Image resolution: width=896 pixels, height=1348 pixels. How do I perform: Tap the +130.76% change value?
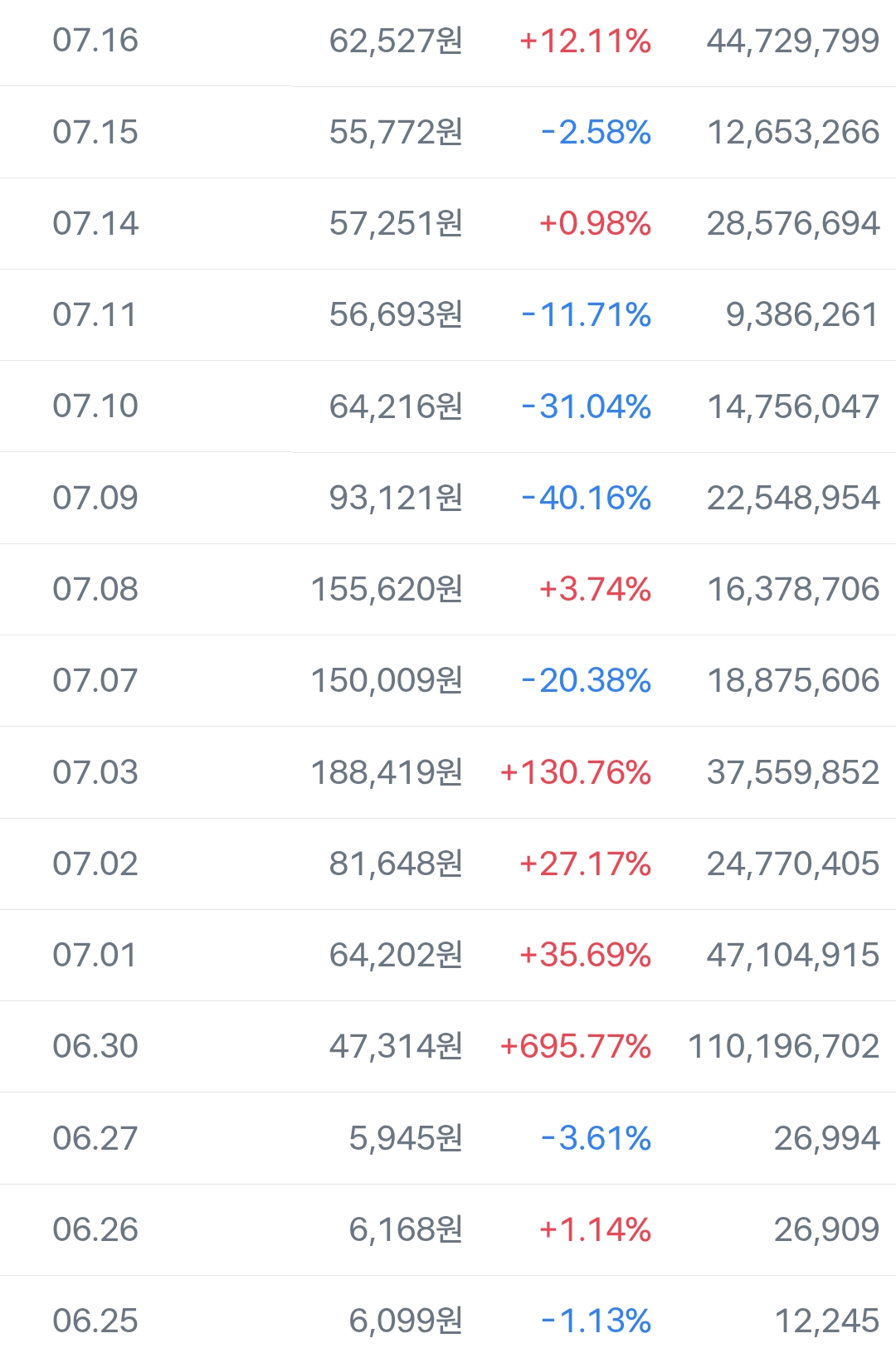click(576, 772)
